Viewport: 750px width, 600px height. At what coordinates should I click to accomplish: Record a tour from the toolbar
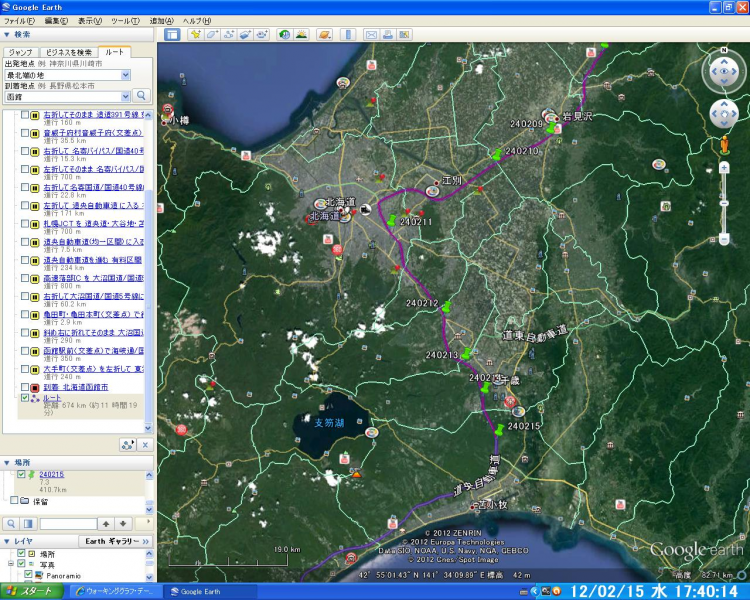(x=262, y=34)
